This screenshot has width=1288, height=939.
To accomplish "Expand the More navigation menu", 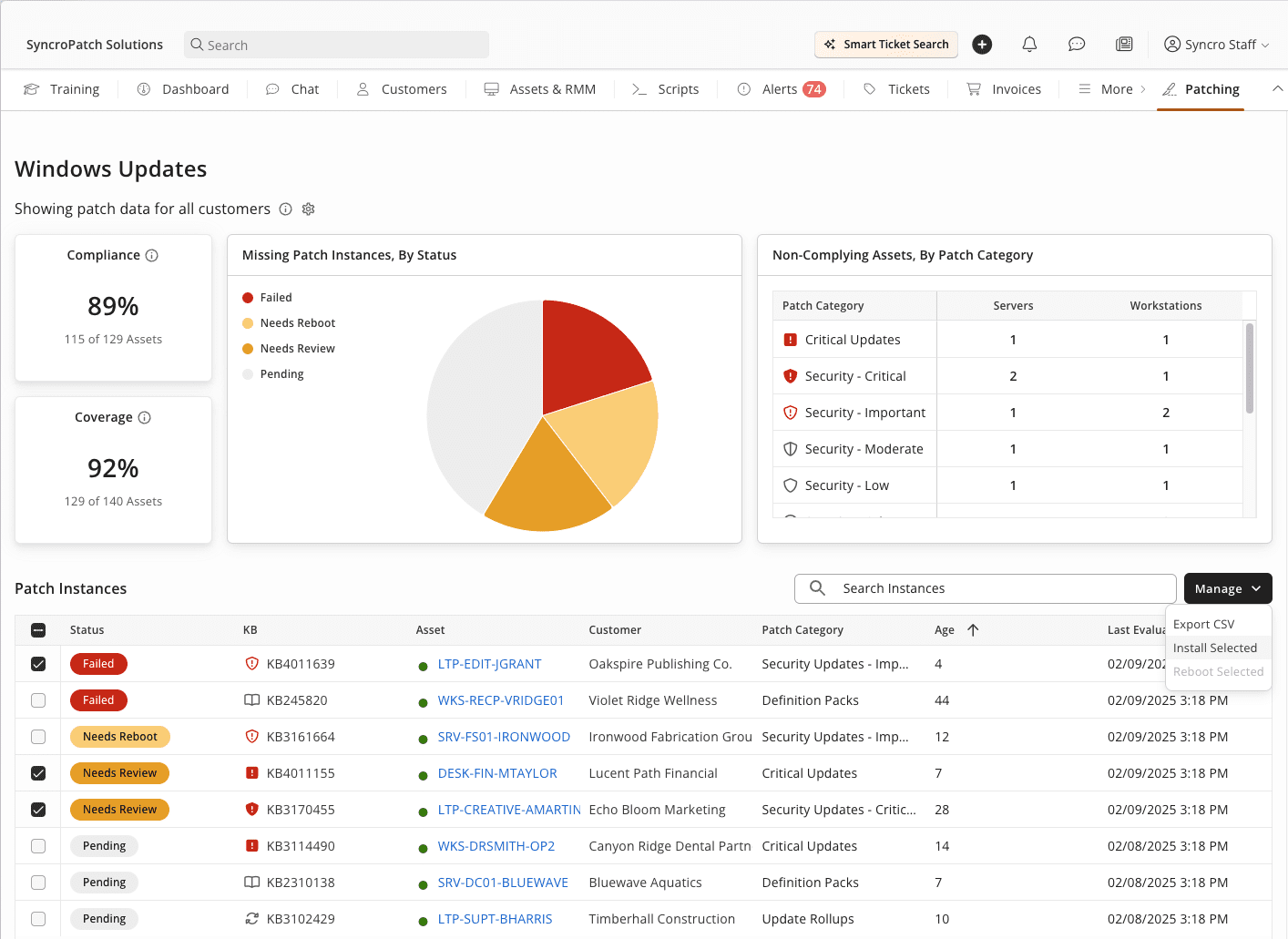I will [1111, 89].
